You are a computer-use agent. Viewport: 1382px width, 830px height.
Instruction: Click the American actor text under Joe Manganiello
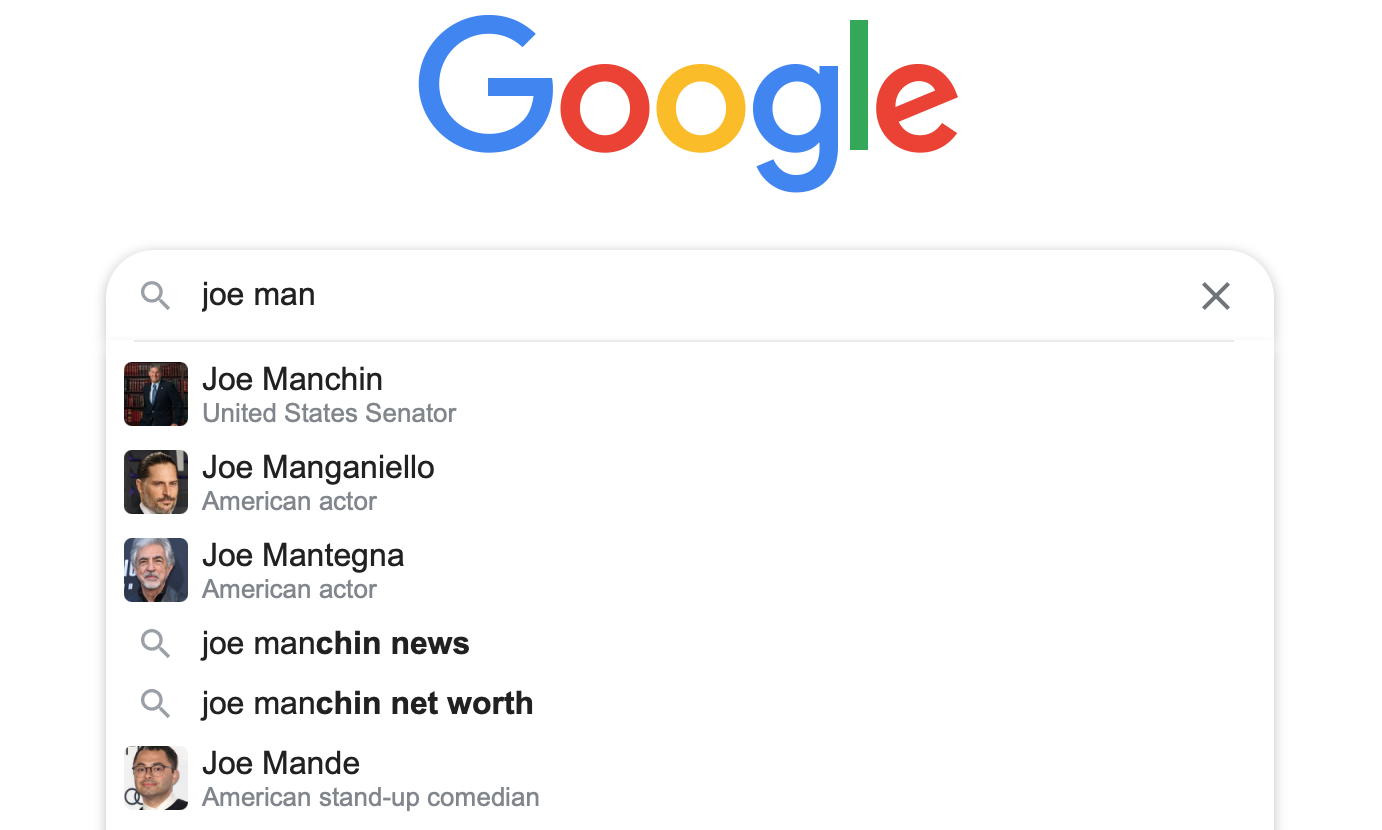(289, 501)
